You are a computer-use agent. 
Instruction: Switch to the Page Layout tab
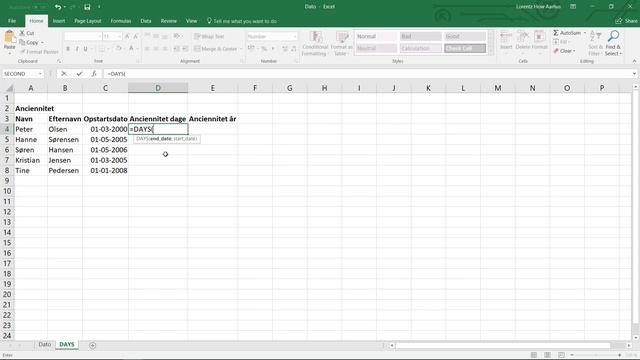(88, 21)
